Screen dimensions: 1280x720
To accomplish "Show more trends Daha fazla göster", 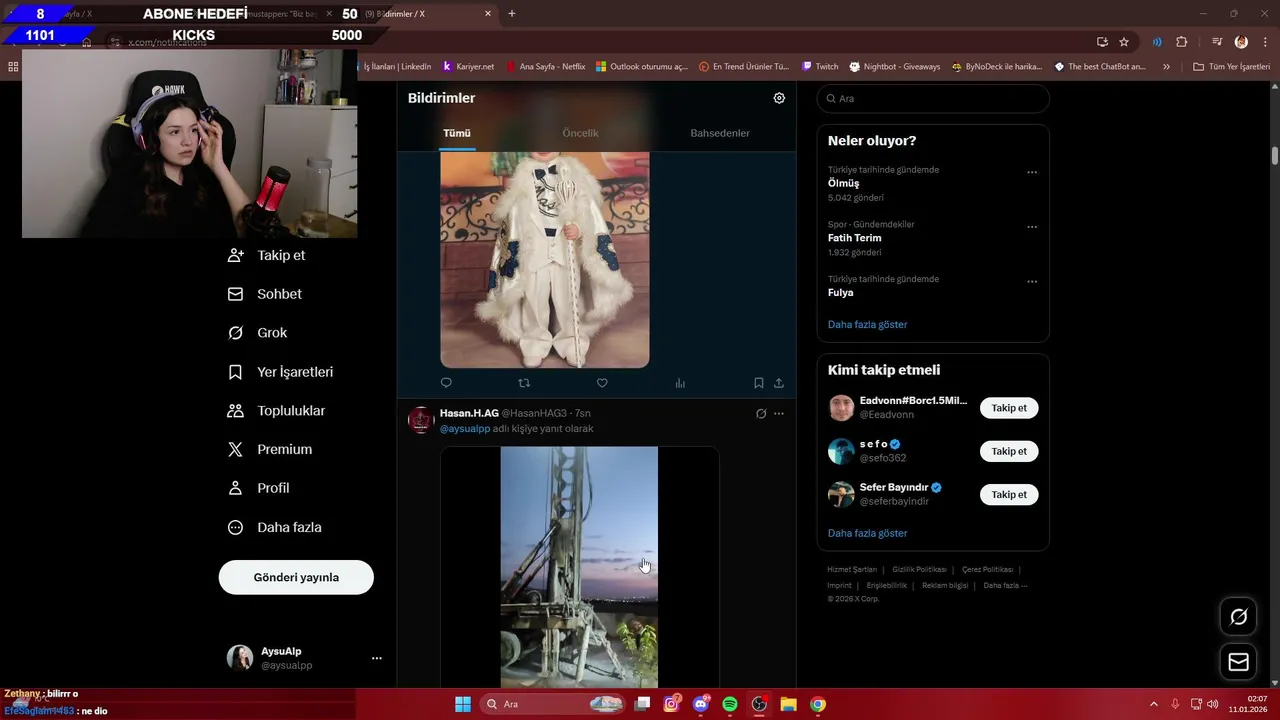I will tap(867, 325).
